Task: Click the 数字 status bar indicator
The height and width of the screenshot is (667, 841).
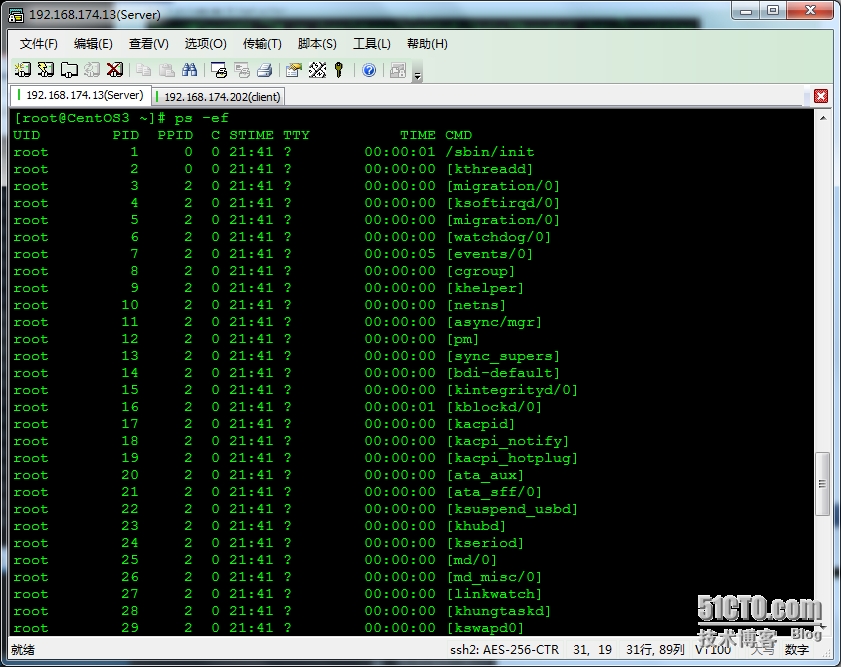Action: tap(796, 650)
